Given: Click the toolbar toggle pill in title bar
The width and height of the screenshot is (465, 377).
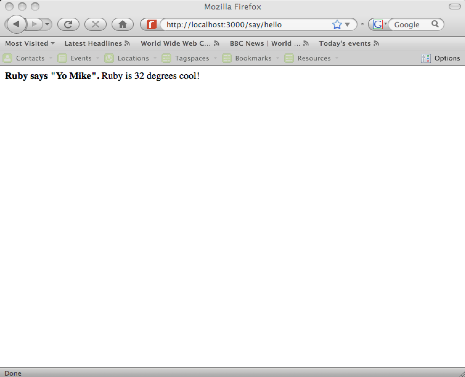Looking at the screenshot, I should click(455, 7).
